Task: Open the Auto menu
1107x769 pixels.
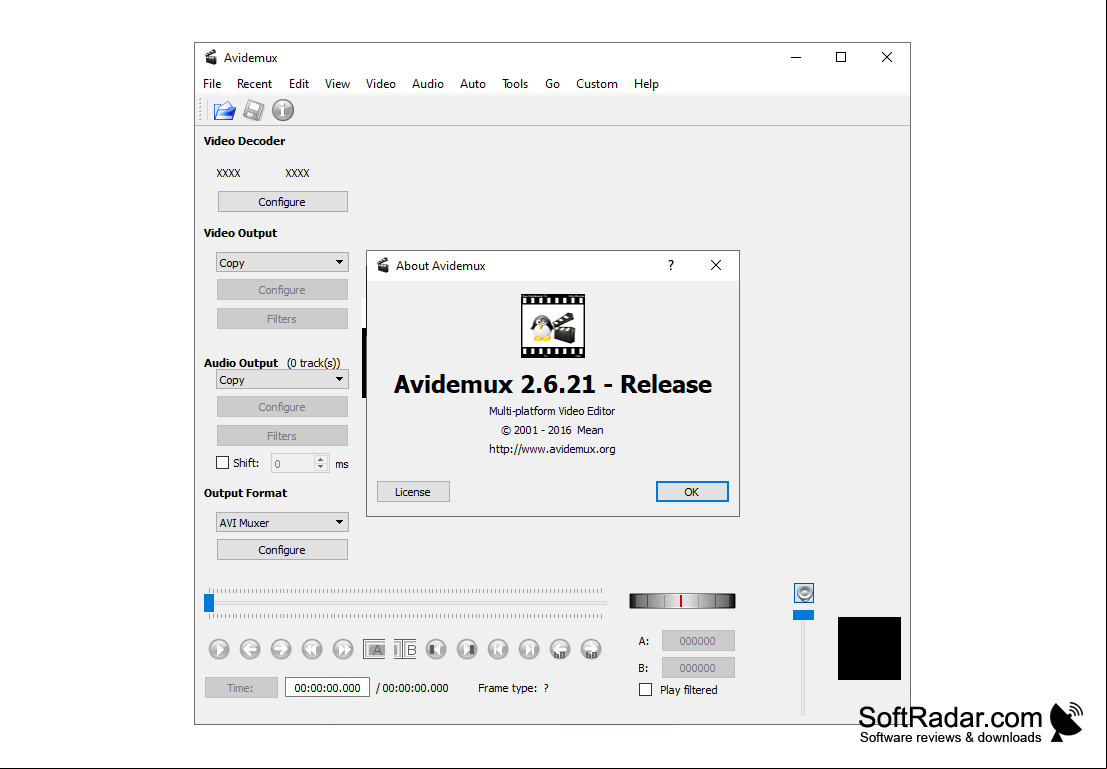Action: coord(473,83)
